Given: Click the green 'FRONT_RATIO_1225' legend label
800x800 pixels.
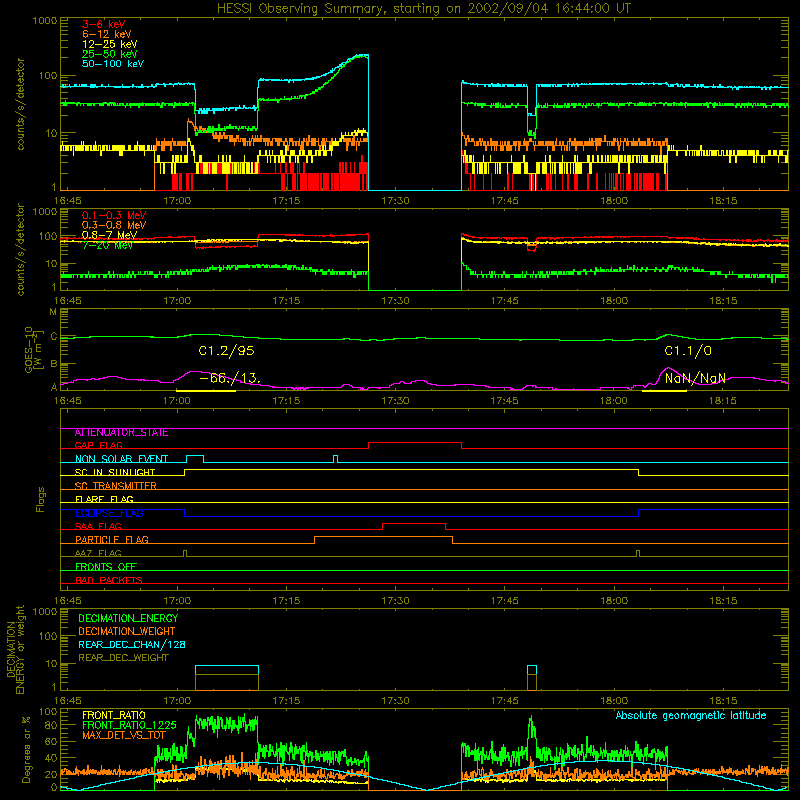Looking at the screenshot, I should pos(129,725).
